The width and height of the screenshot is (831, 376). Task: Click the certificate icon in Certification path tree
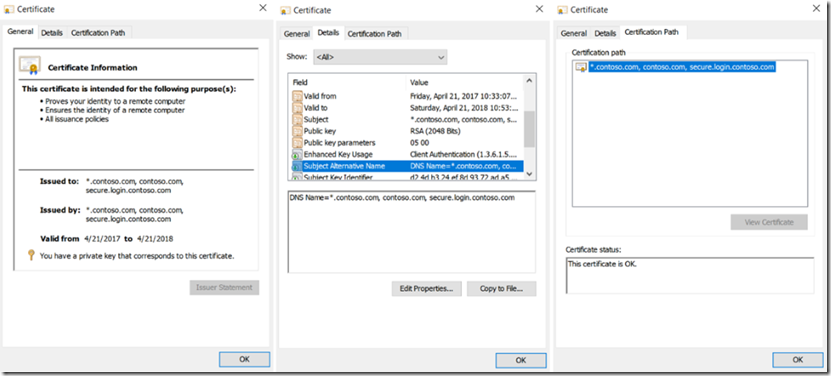[x=581, y=67]
